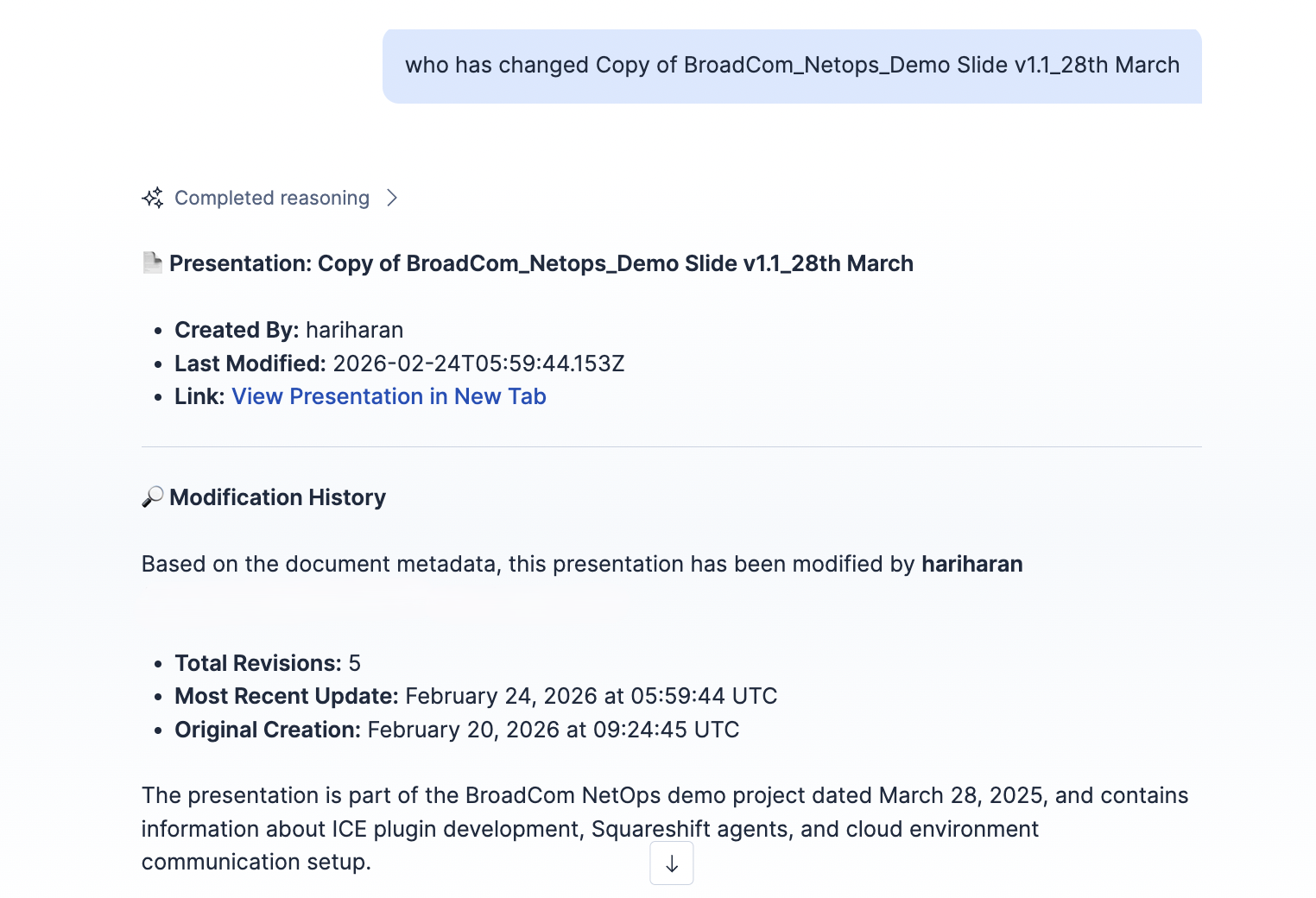Click the horizontal divider line
Image resolution: width=1316 pixels, height=898 pixels.
click(x=671, y=447)
